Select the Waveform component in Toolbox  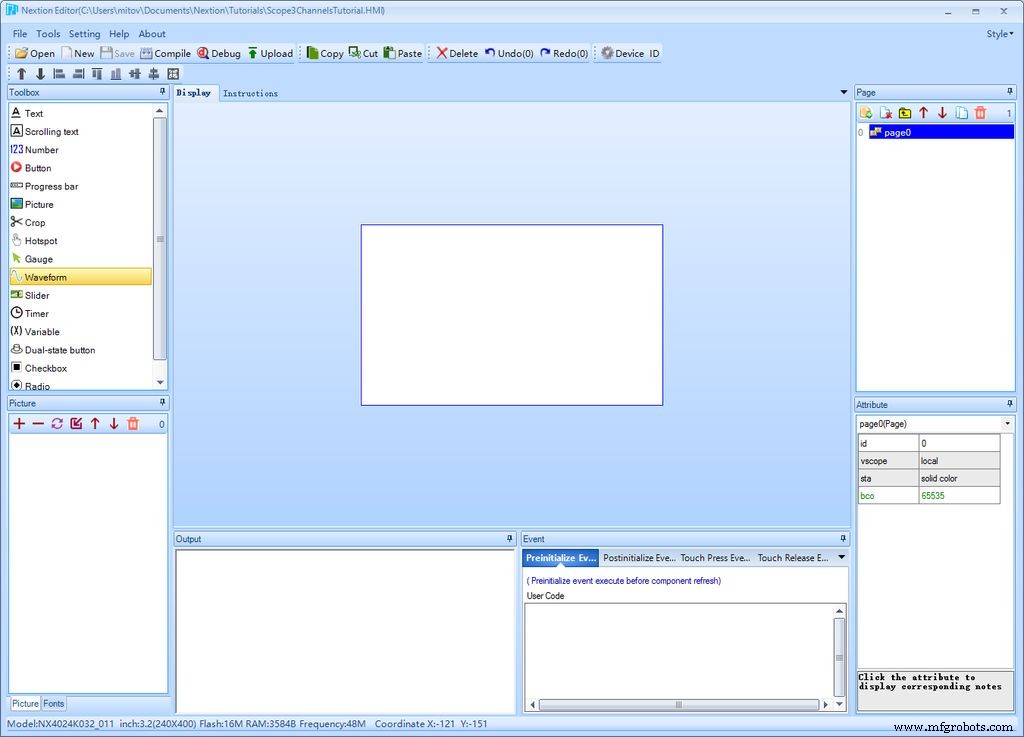click(80, 277)
